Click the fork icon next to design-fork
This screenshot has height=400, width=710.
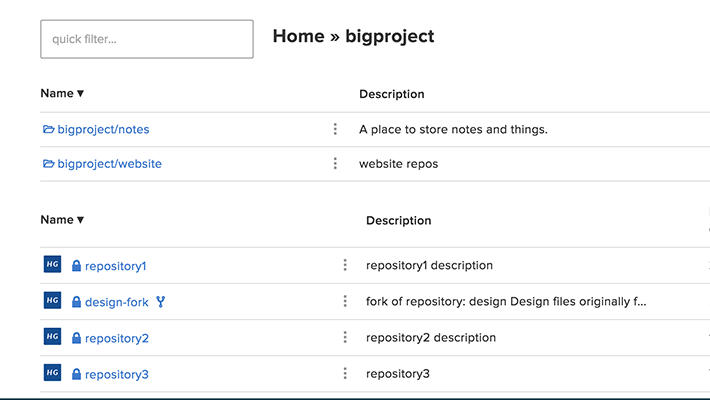pos(160,301)
